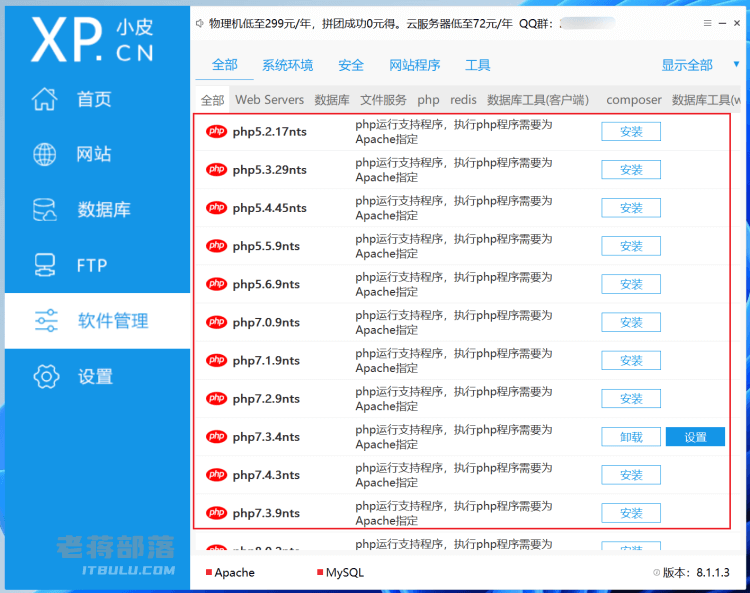Install php7.1.9nts with its 安装 button
Viewport: 750px width, 593px height.
(x=631, y=361)
